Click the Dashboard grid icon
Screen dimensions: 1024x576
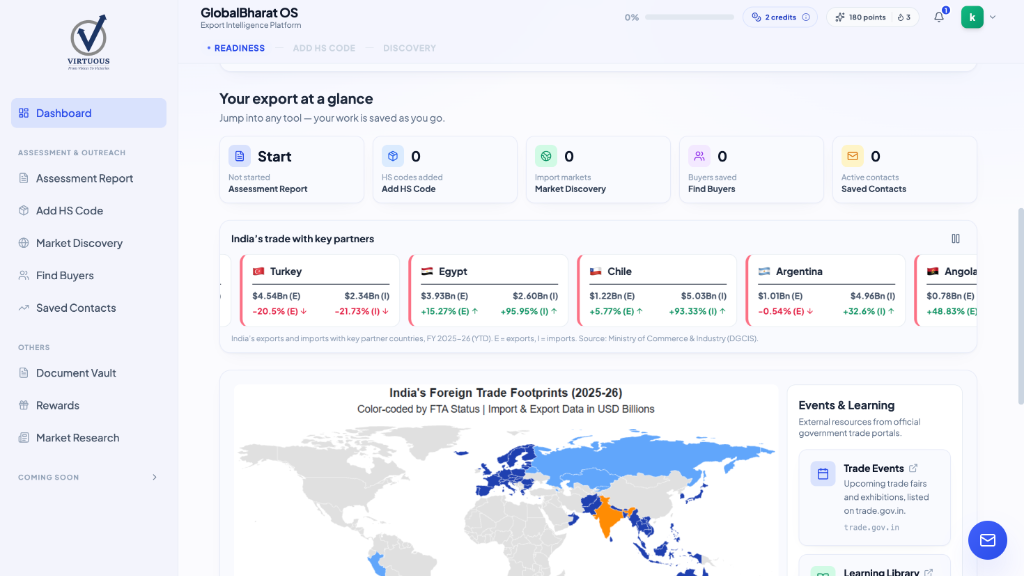tap(24, 113)
